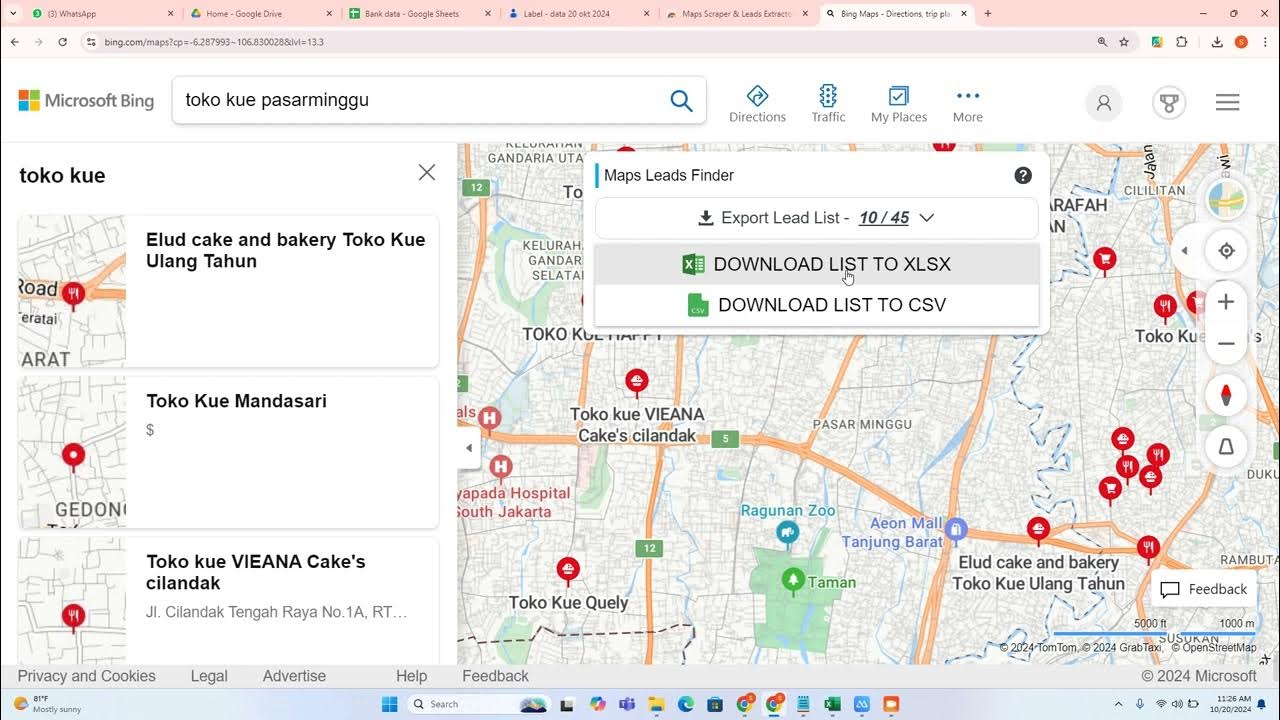The width and height of the screenshot is (1280, 720).
Task: Go back to previous page
Action: 15,42
